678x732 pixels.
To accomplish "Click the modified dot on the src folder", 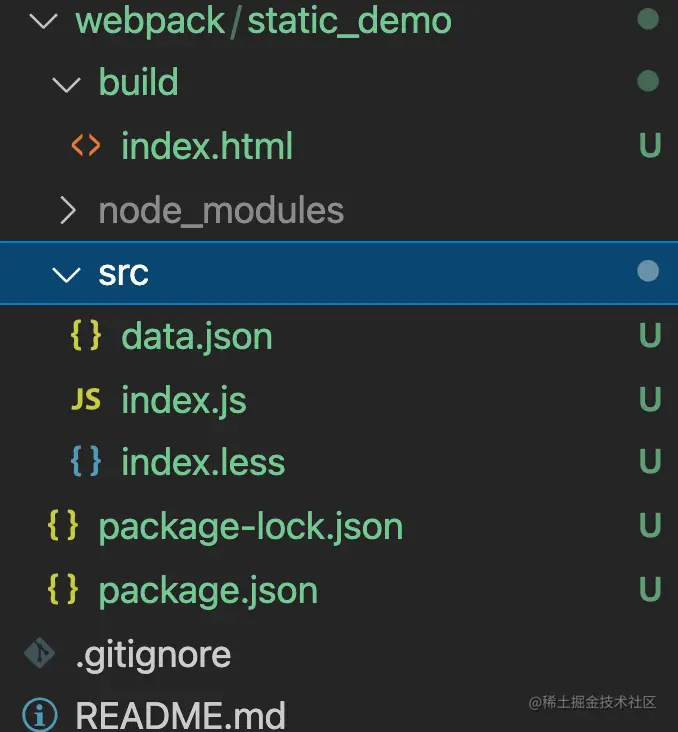I will coord(648,271).
